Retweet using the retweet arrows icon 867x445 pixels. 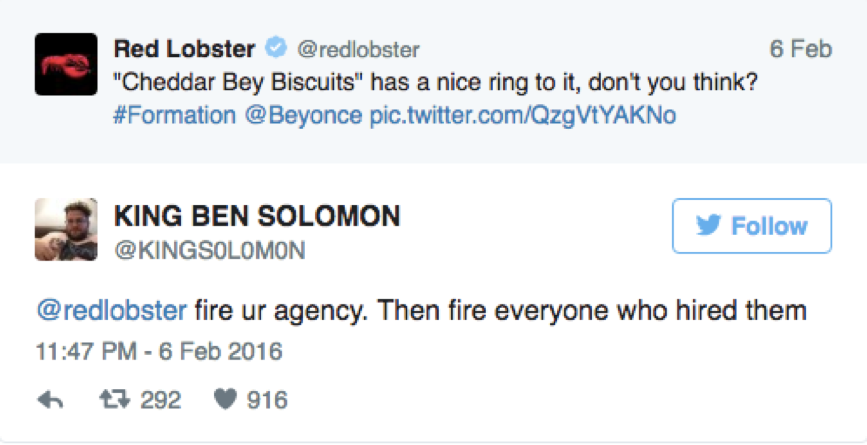pyautogui.click(x=114, y=400)
